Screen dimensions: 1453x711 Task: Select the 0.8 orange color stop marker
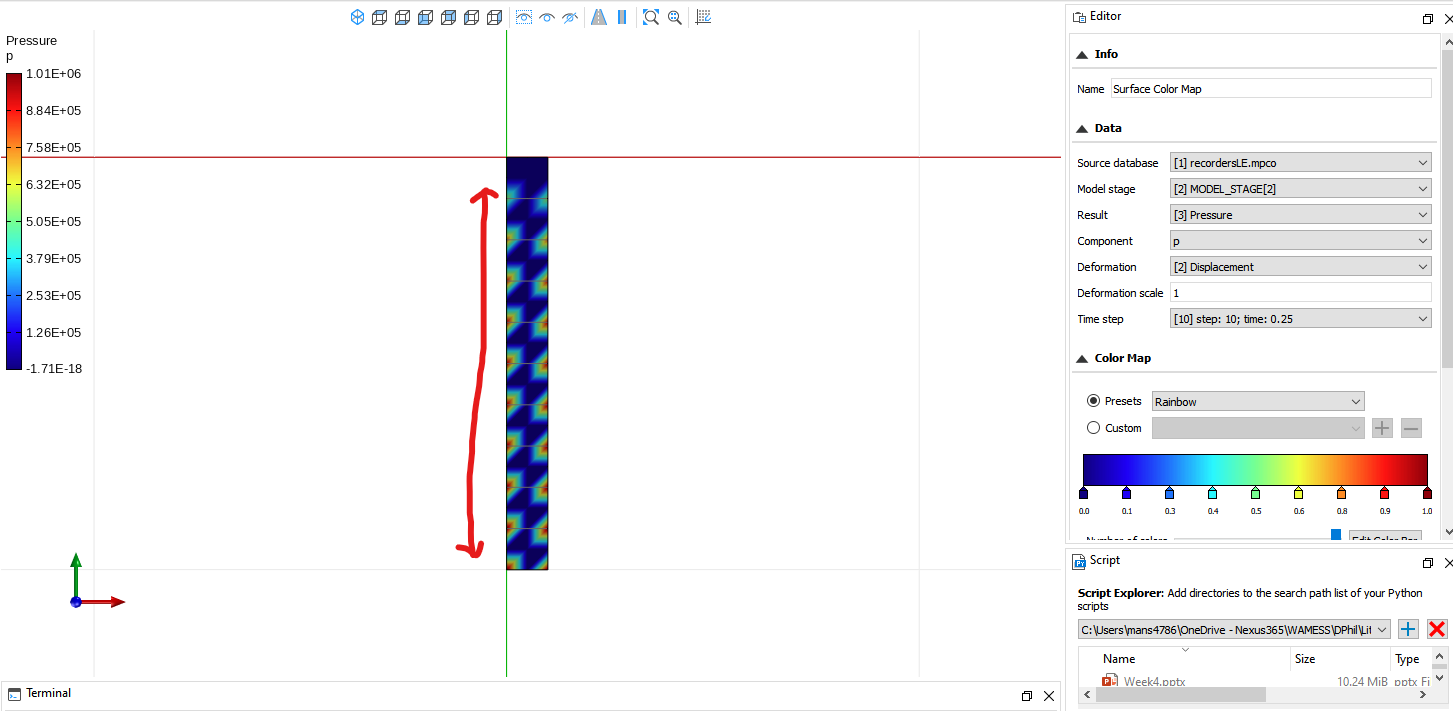(1341, 493)
